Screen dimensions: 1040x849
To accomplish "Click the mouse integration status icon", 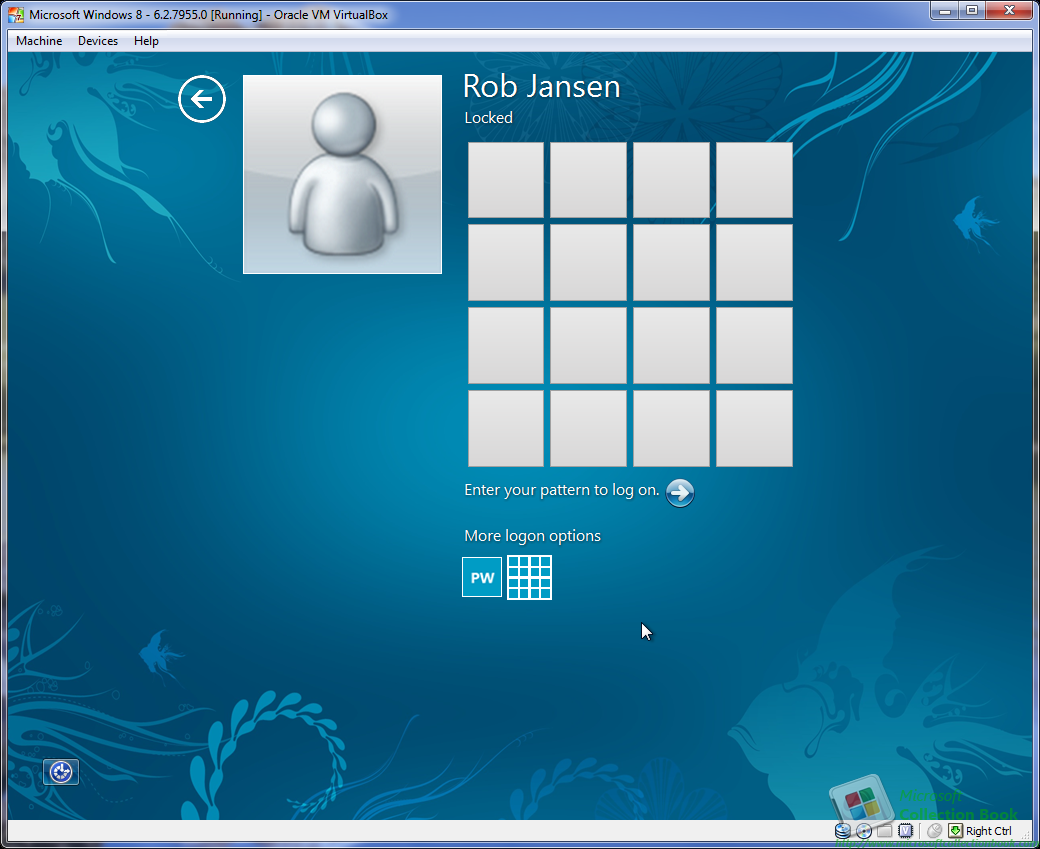I will (x=935, y=830).
